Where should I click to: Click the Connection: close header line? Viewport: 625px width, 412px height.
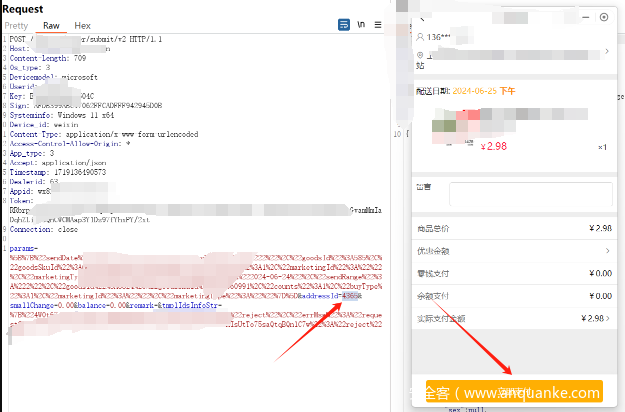pos(44,230)
